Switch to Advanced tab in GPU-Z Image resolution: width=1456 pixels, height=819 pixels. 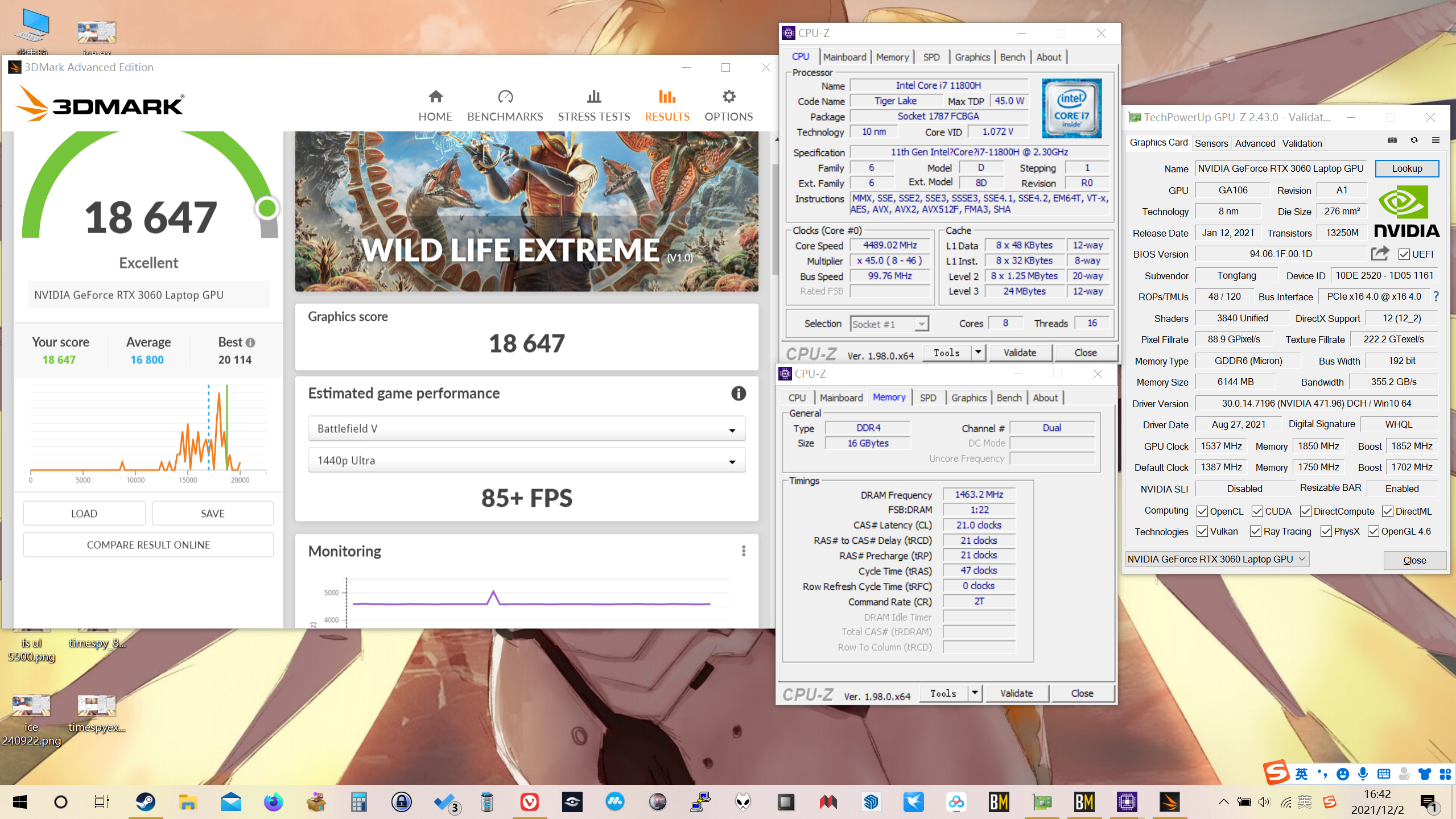pyautogui.click(x=1255, y=143)
